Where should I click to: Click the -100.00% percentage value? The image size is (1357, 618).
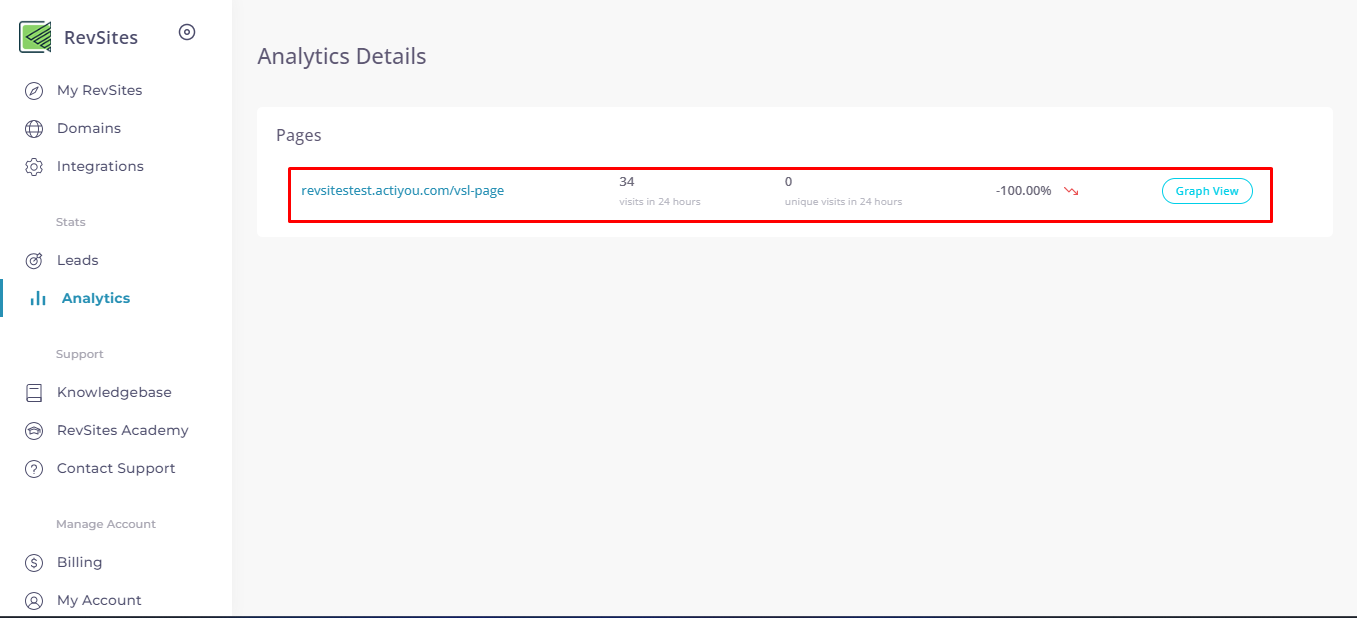pyautogui.click(x=1024, y=190)
